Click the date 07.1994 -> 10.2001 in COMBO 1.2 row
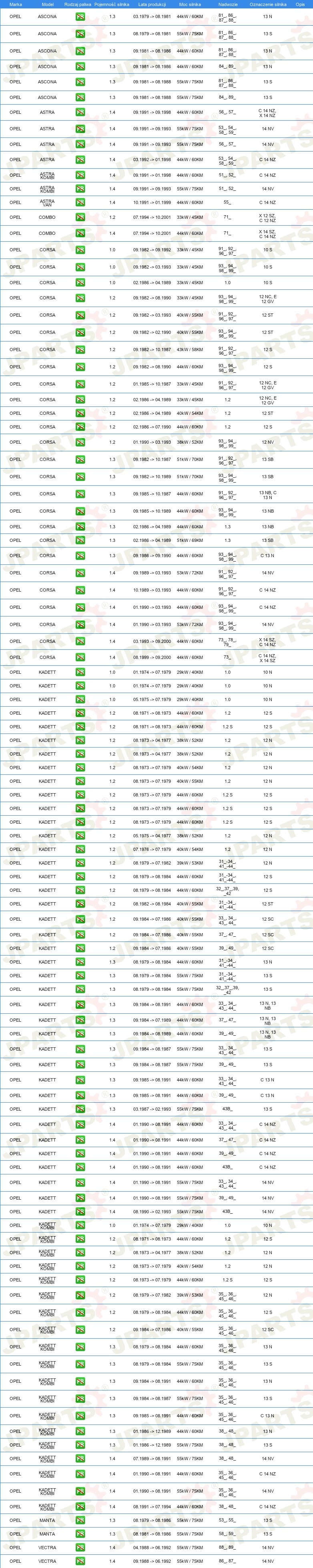 [x=152, y=217]
